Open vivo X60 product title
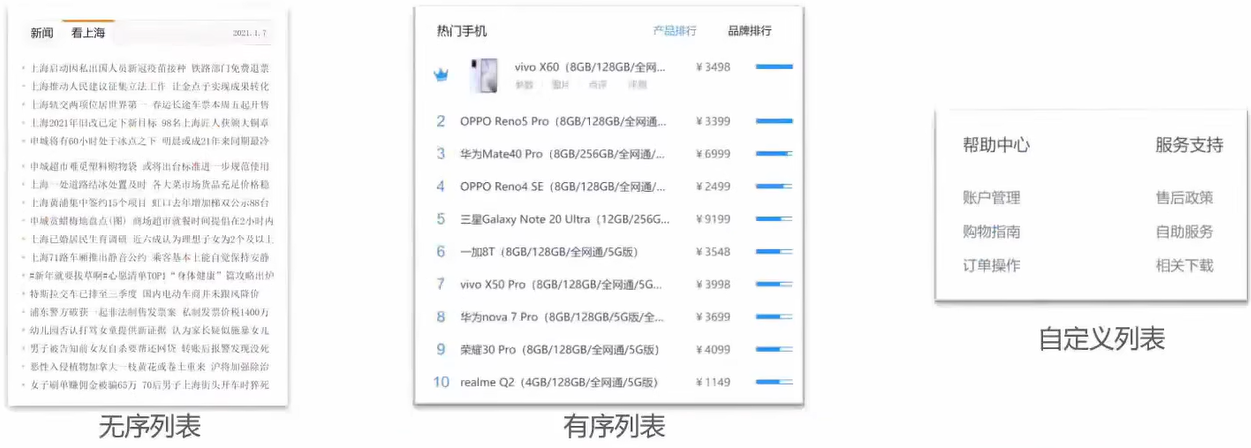The image size is (1251, 448). click(590, 67)
